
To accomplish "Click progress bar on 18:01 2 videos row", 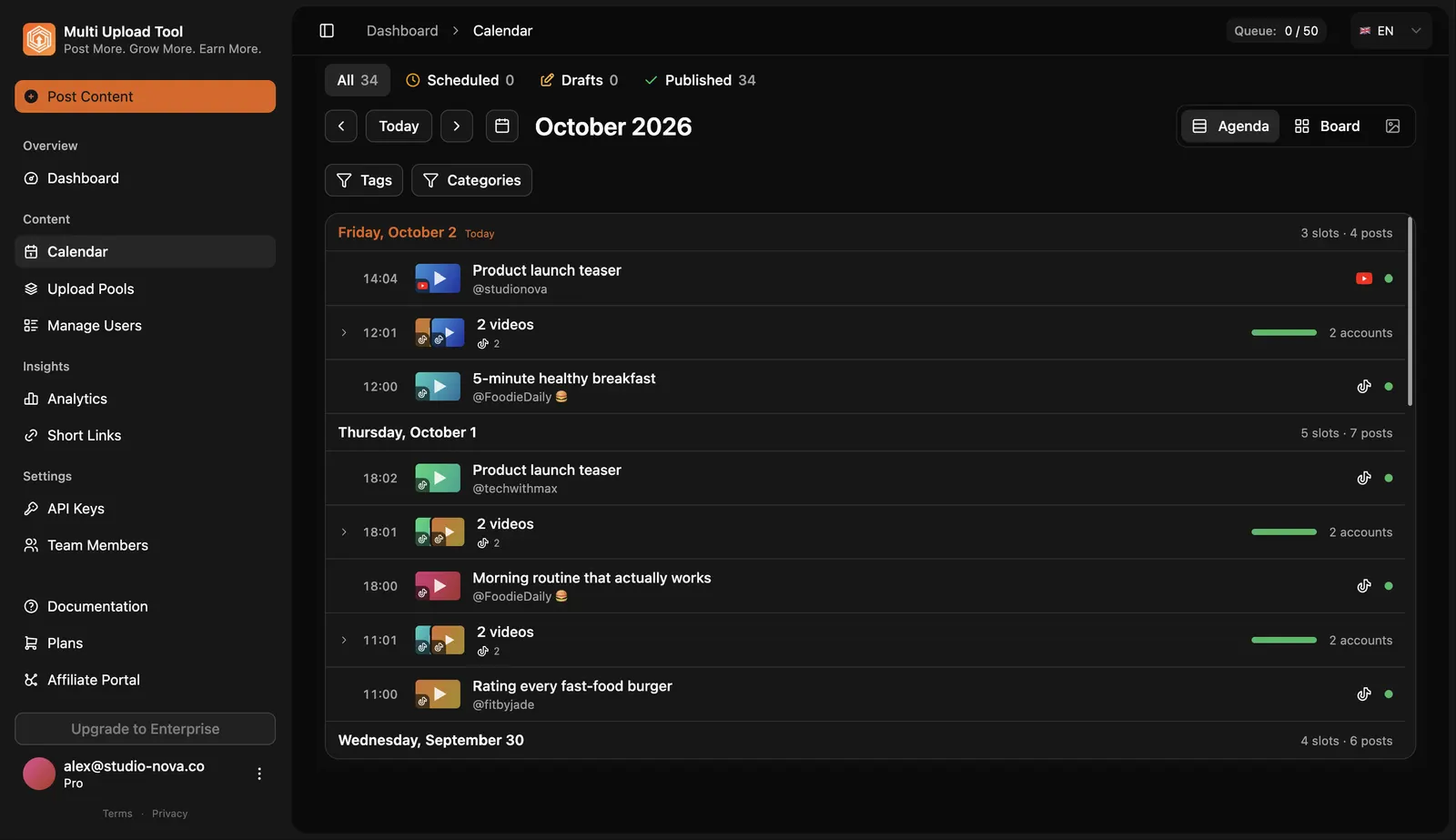I will (1284, 532).
